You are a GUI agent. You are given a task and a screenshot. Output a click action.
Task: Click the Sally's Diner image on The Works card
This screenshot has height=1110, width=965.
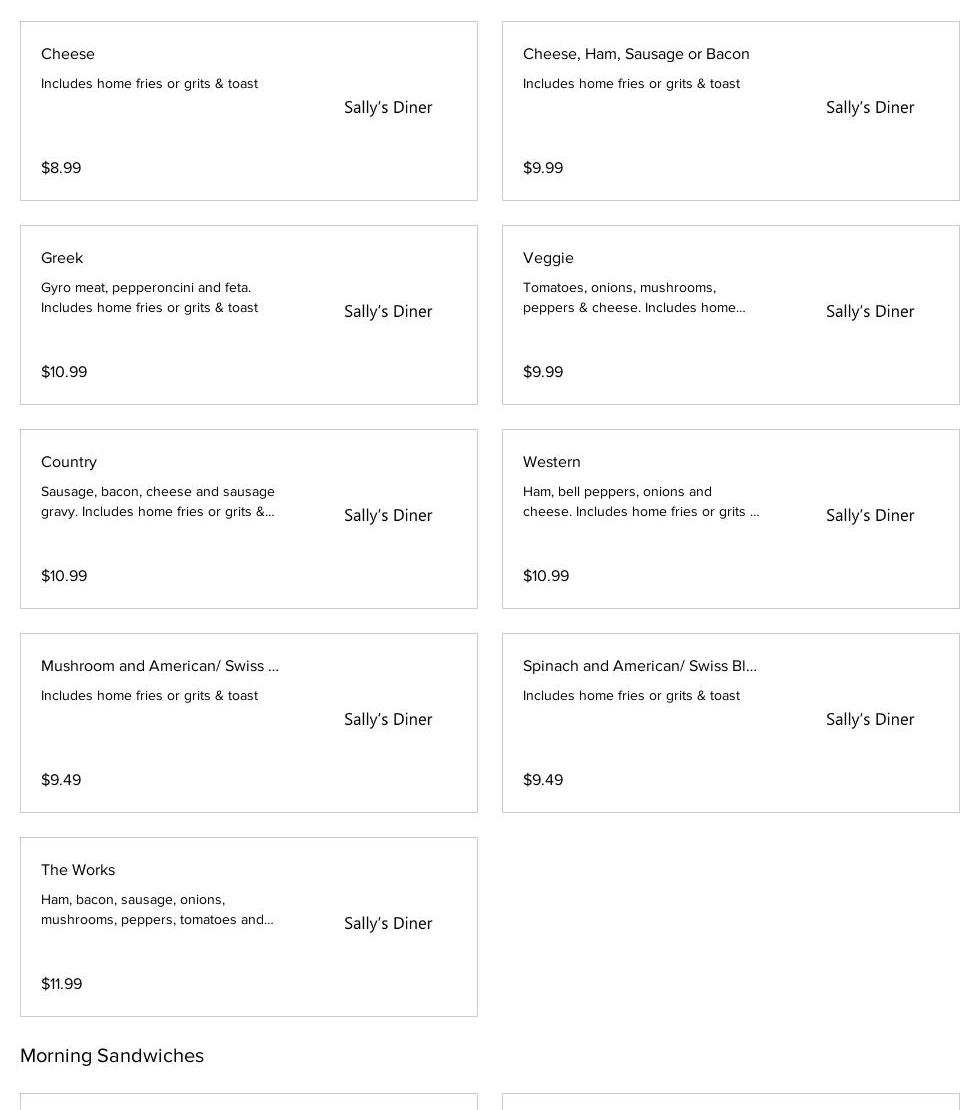point(388,924)
